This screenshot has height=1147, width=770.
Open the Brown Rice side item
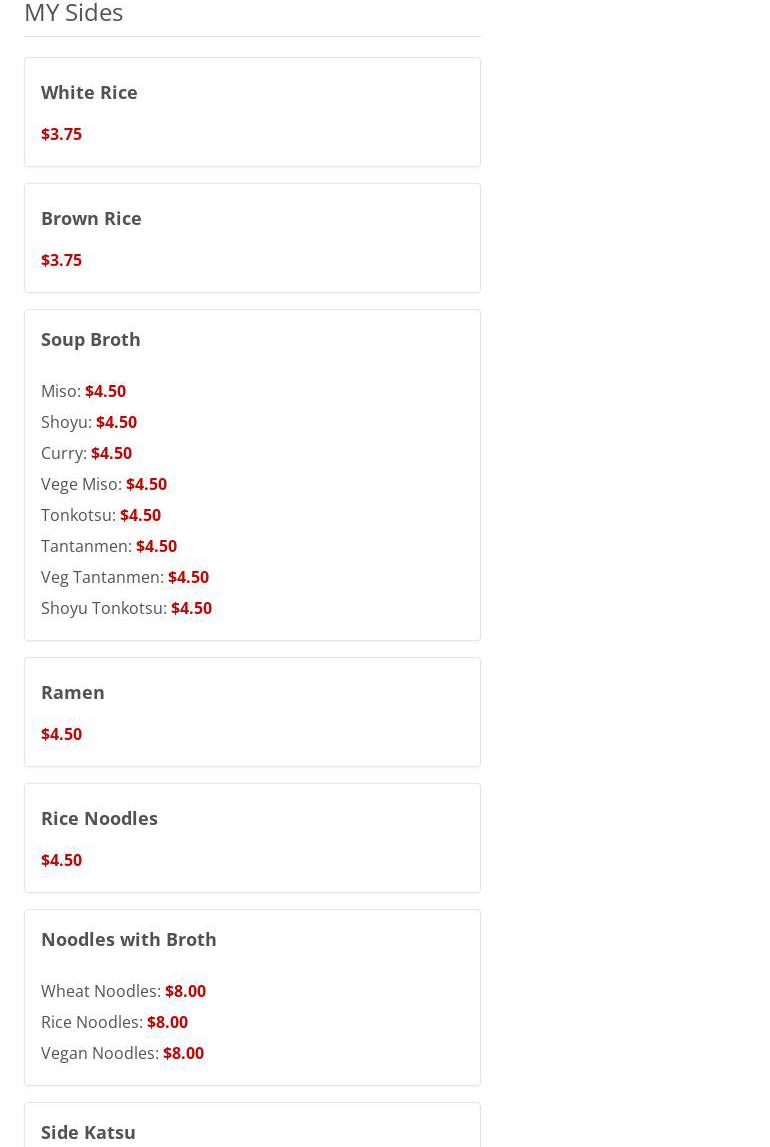pos(91,218)
